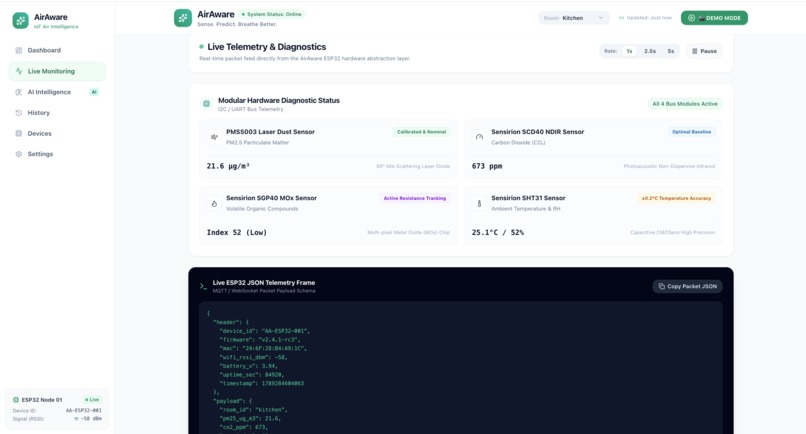
Task: Click the SCD40 NDIR sensor gauge icon
Action: [x=479, y=137]
